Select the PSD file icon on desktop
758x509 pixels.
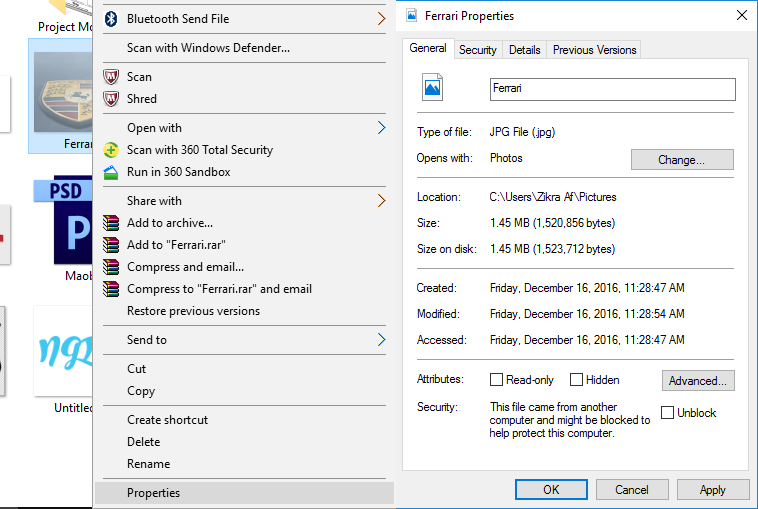coord(63,220)
